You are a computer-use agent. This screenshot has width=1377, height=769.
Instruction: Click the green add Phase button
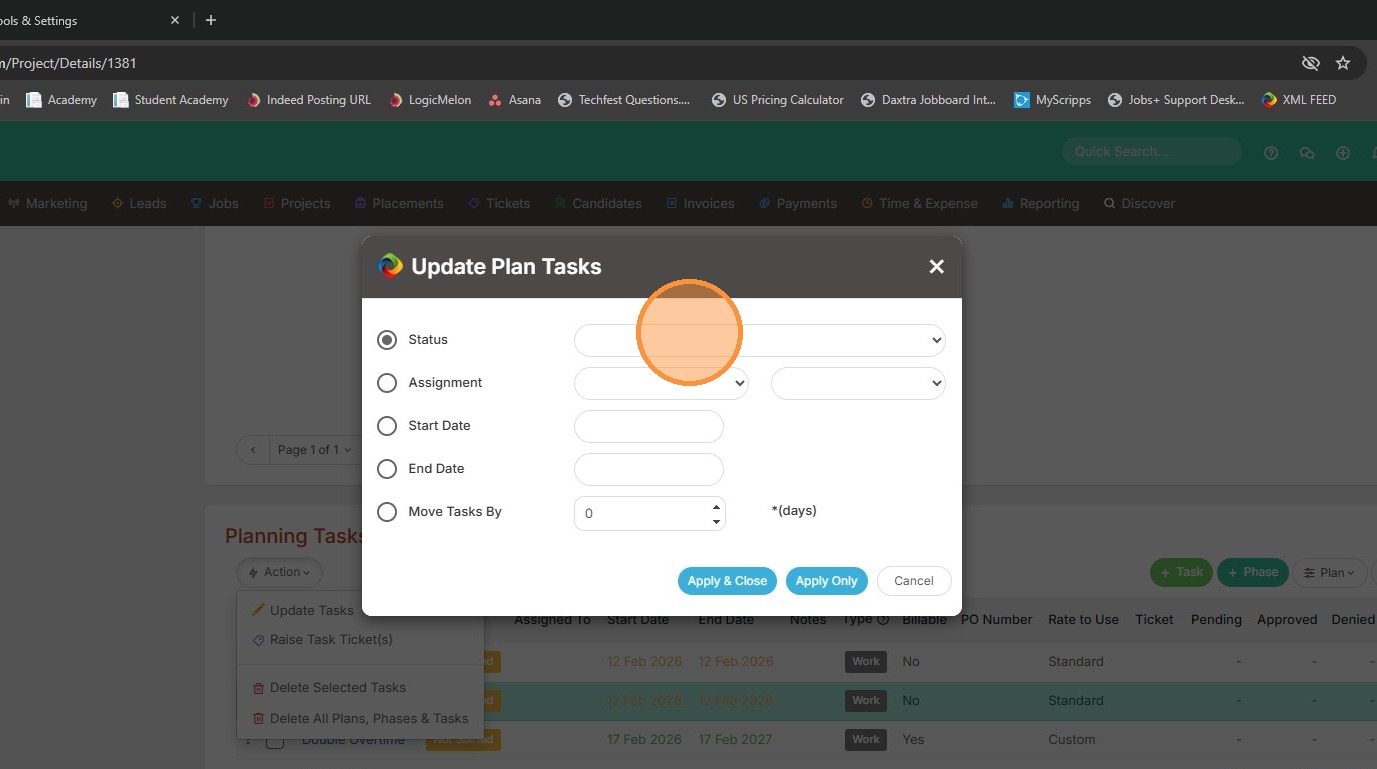(1252, 572)
